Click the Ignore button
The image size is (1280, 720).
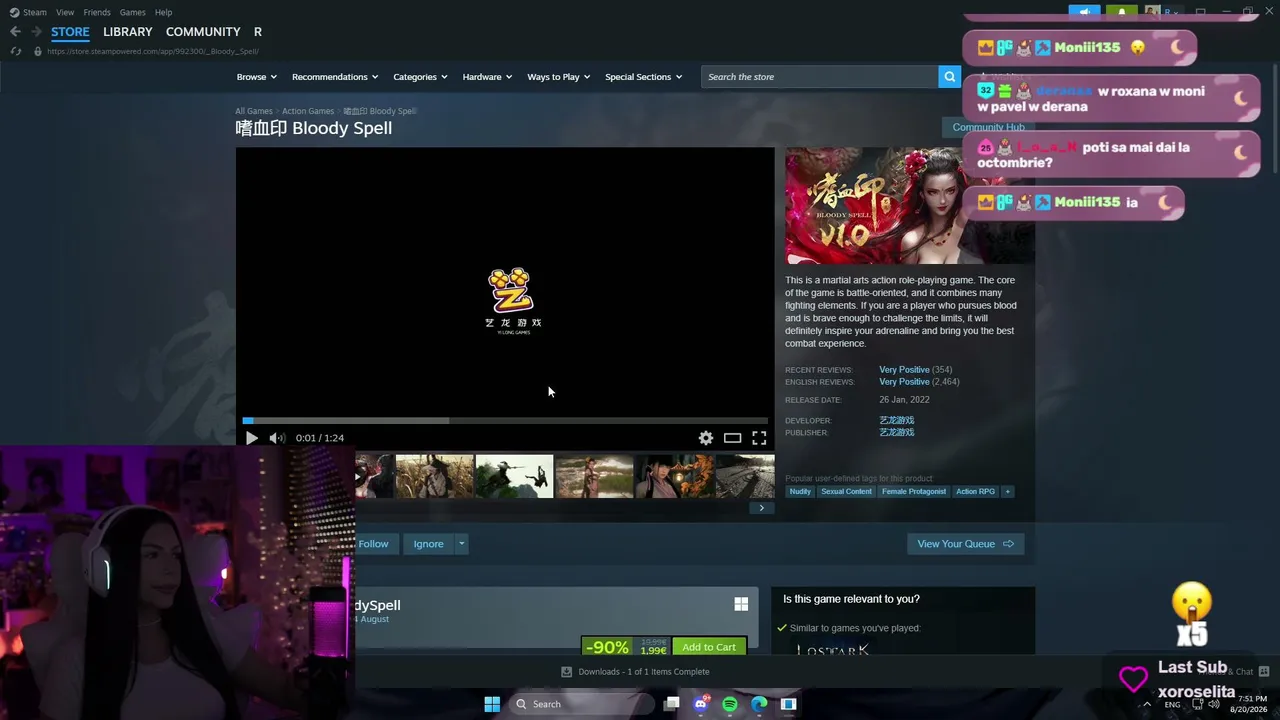pyautogui.click(x=428, y=544)
